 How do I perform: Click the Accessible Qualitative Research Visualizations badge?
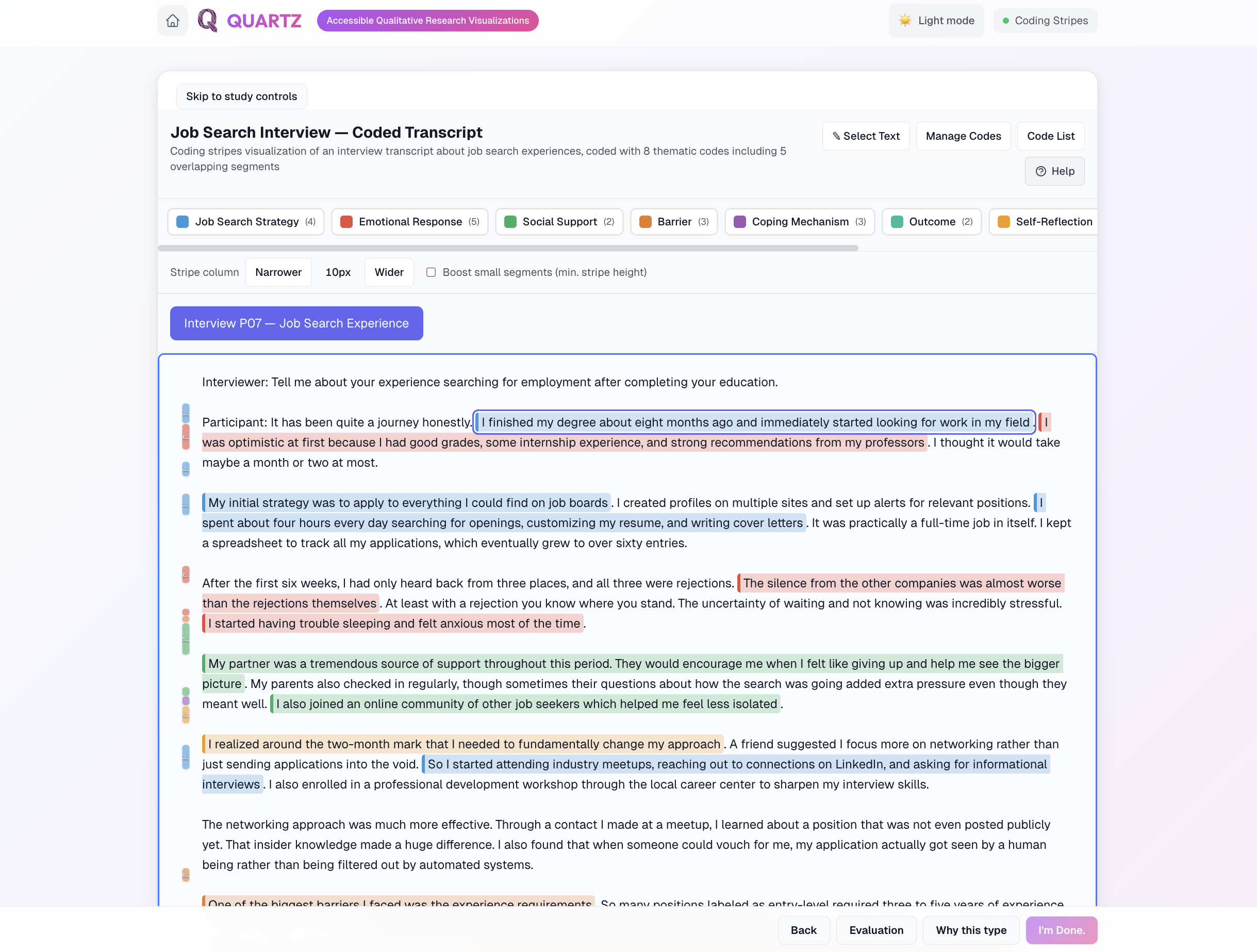click(x=428, y=21)
